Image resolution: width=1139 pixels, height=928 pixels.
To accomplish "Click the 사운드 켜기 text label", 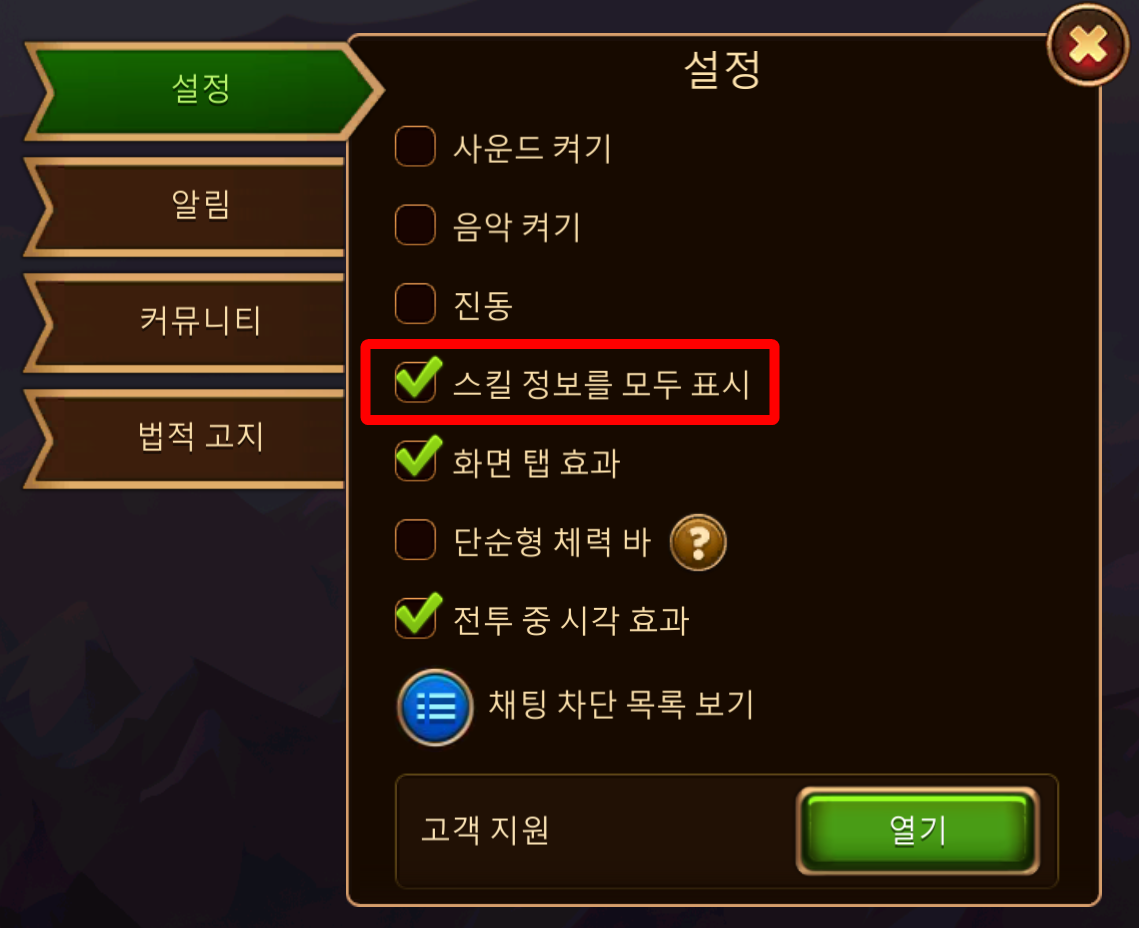I will coord(532,148).
